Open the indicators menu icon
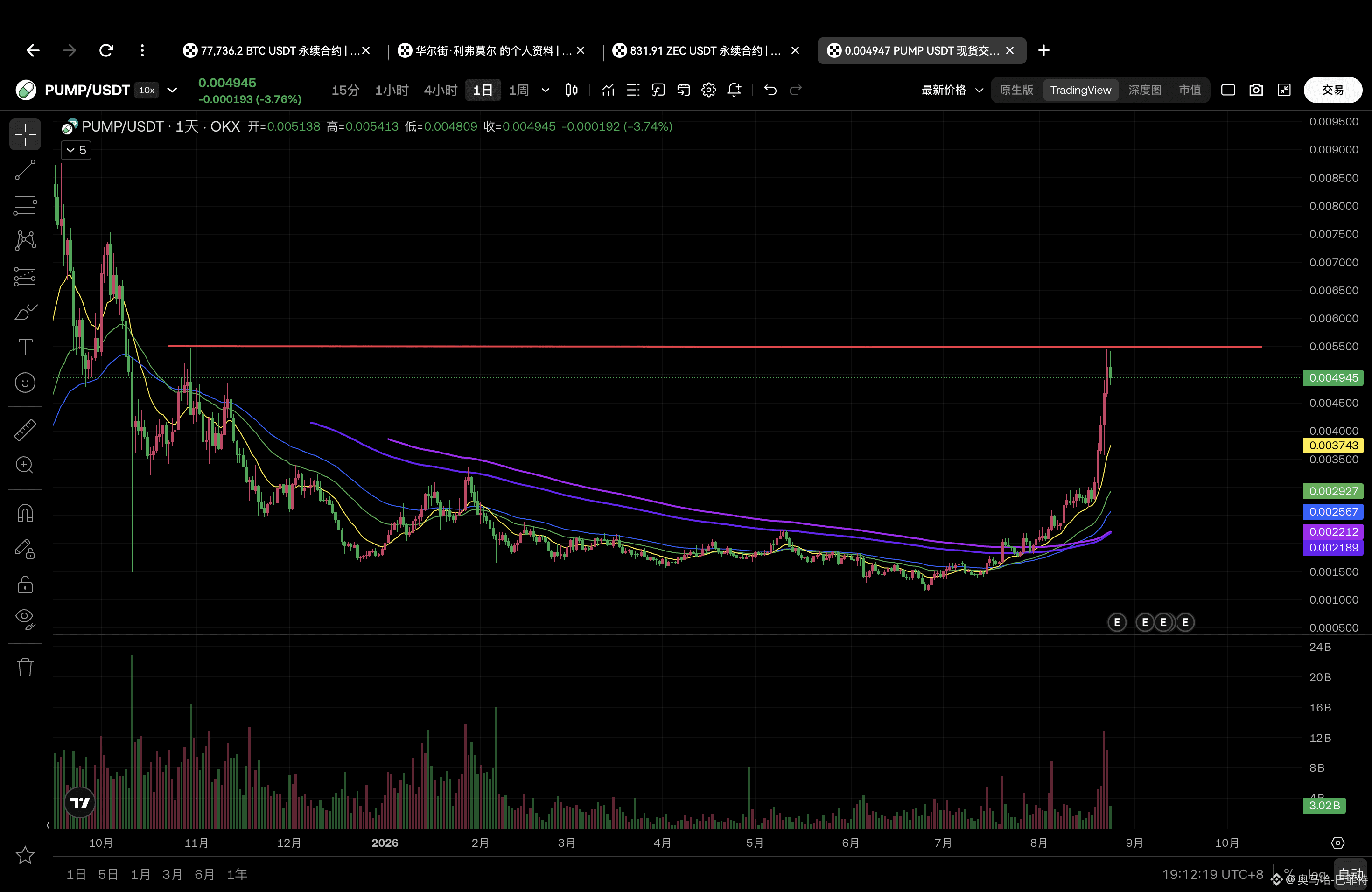The width and height of the screenshot is (1372, 892). (608, 90)
